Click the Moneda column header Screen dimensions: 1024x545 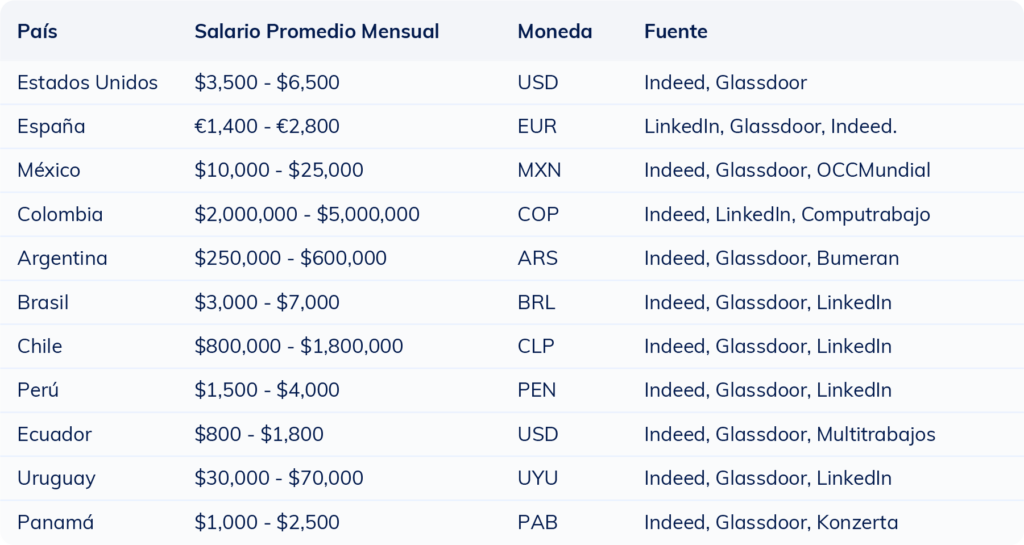[x=554, y=31]
